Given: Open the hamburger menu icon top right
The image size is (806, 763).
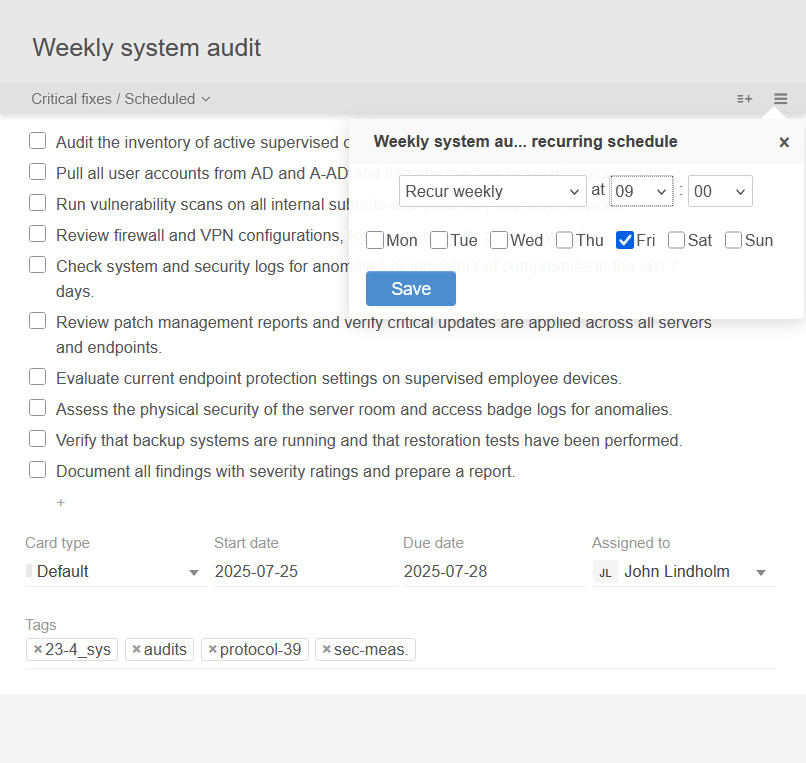Looking at the screenshot, I should click(780, 98).
